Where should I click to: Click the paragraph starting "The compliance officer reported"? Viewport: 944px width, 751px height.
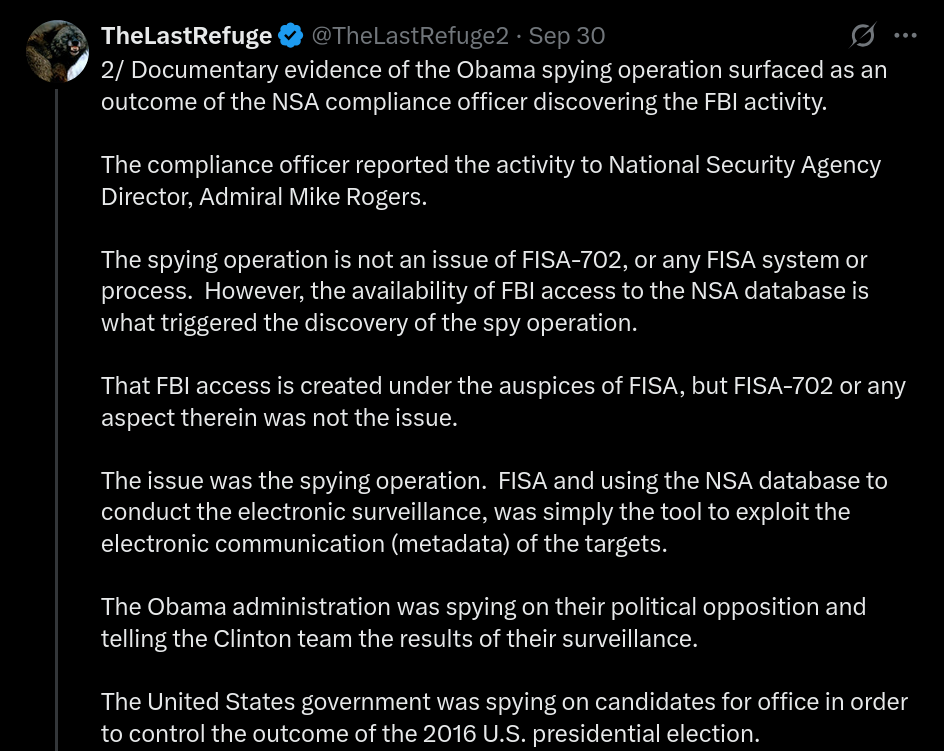(490, 181)
